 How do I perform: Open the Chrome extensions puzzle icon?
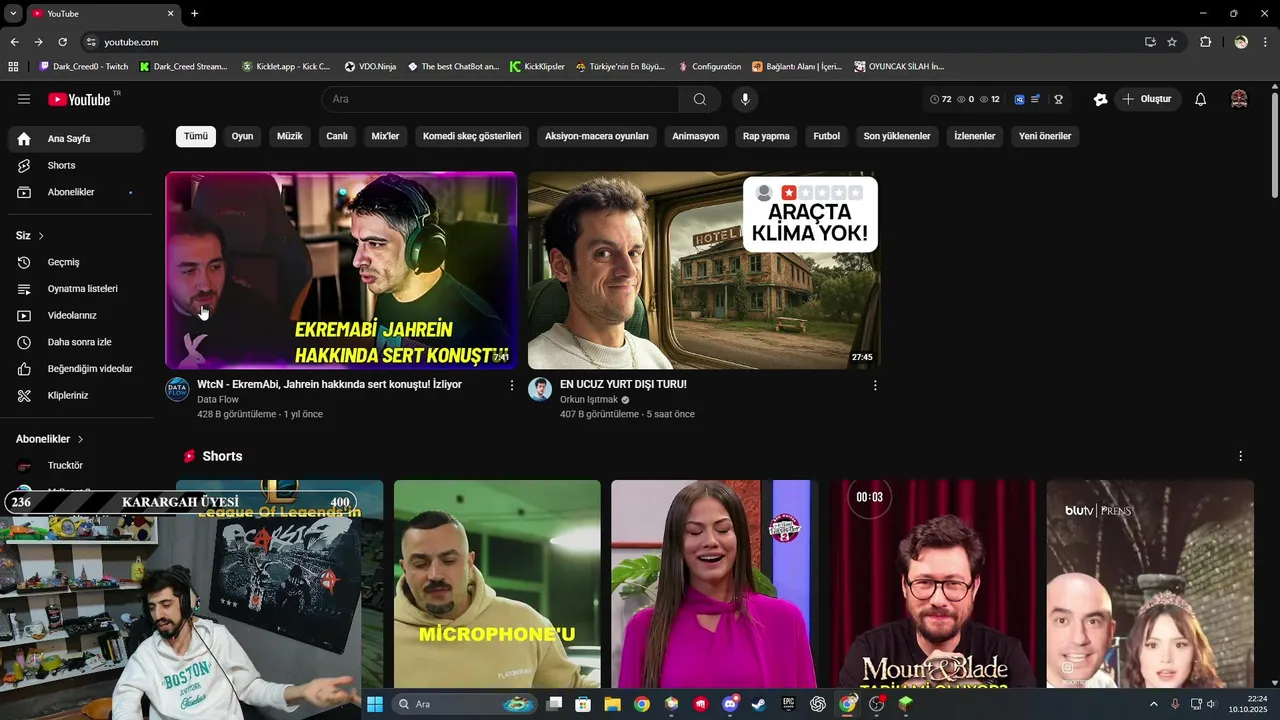1205,42
